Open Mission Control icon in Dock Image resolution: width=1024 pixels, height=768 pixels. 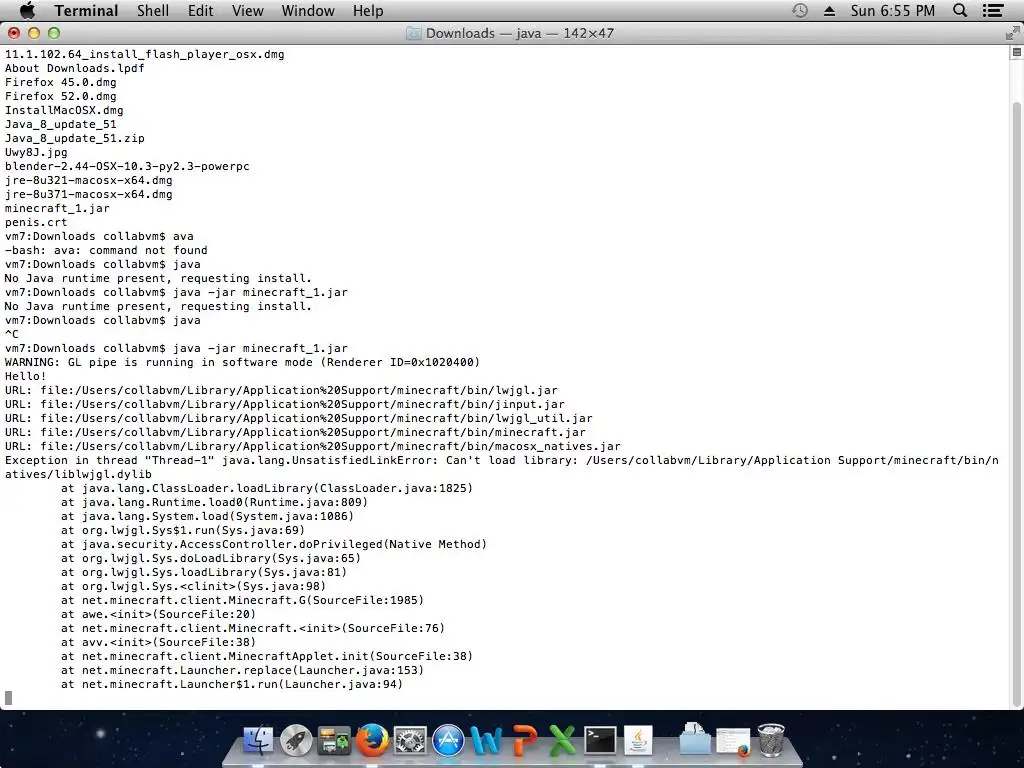click(334, 740)
